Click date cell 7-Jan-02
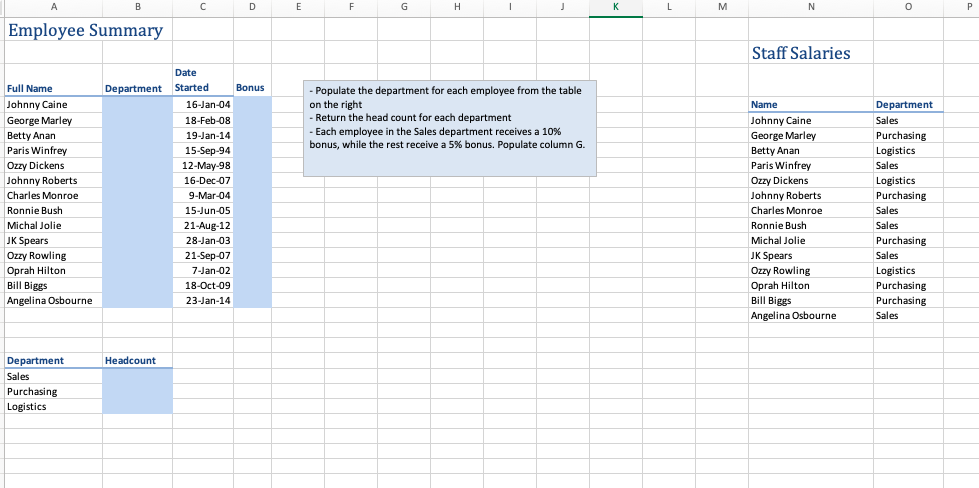The image size is (979, 488). (x=203, y=270)
